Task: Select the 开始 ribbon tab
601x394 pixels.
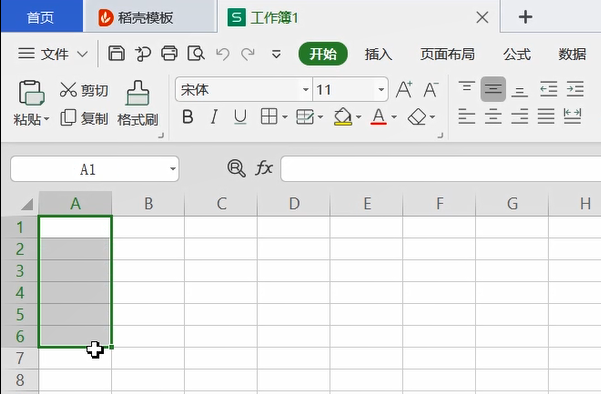Action: pyautogui.click(x=323, y=54)
